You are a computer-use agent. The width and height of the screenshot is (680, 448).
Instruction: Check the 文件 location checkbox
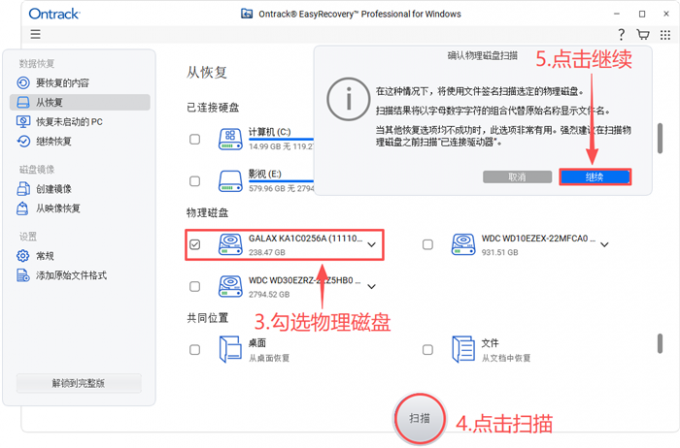click(x=428, y=350)
